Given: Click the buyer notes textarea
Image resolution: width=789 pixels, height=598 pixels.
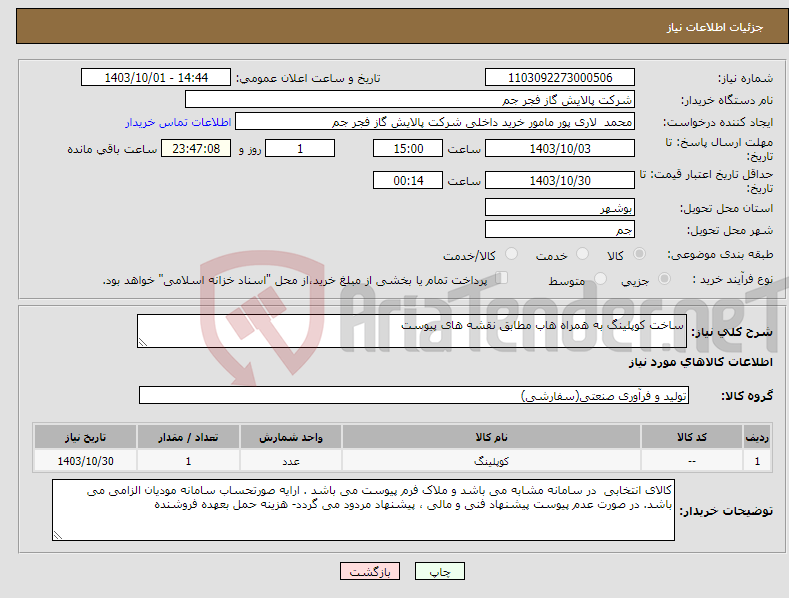Looking at the screenshot, I should coord(363,510).
